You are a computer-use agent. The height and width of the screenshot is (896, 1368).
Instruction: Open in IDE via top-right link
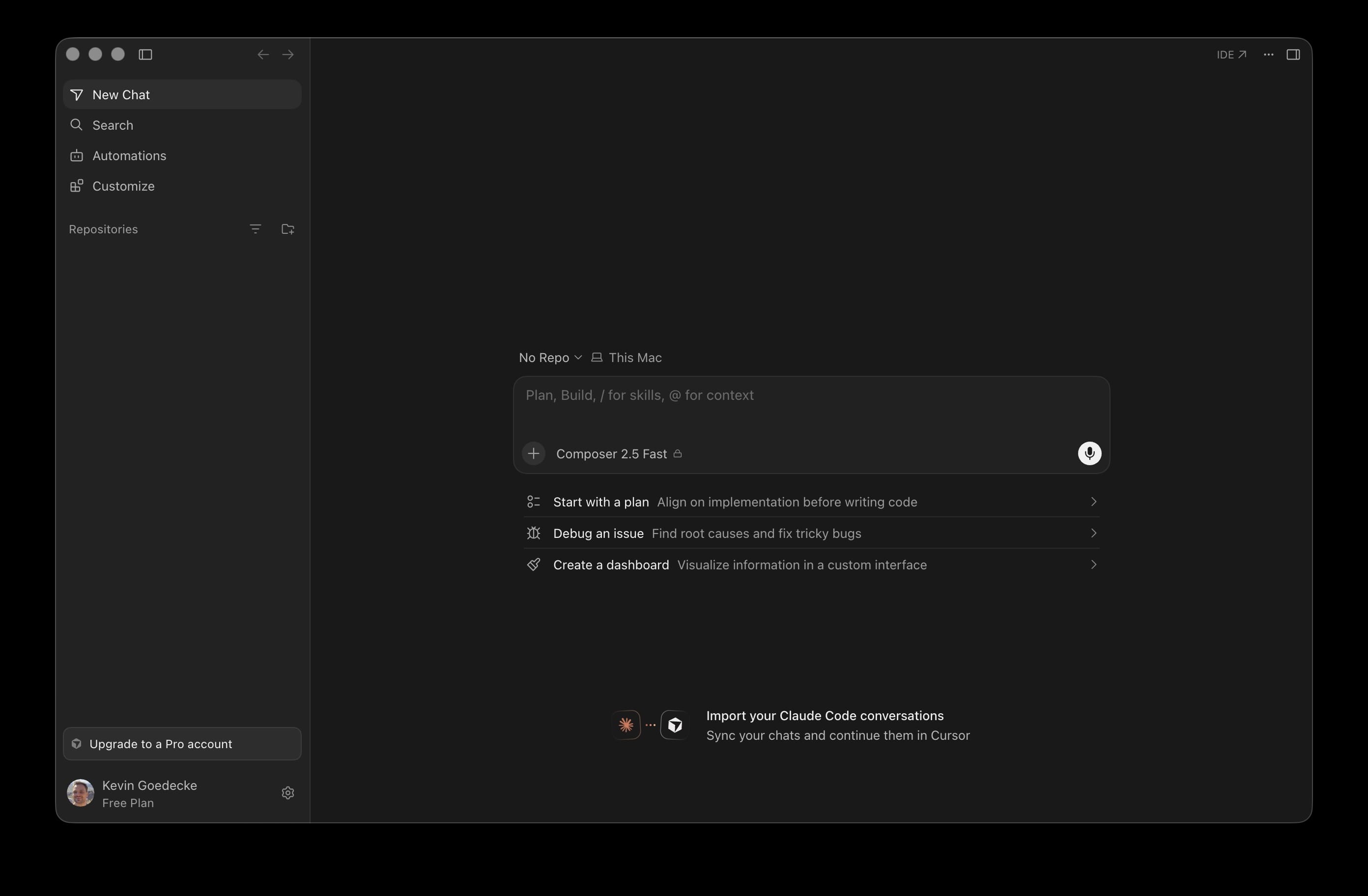click(x=1231, y=55)
